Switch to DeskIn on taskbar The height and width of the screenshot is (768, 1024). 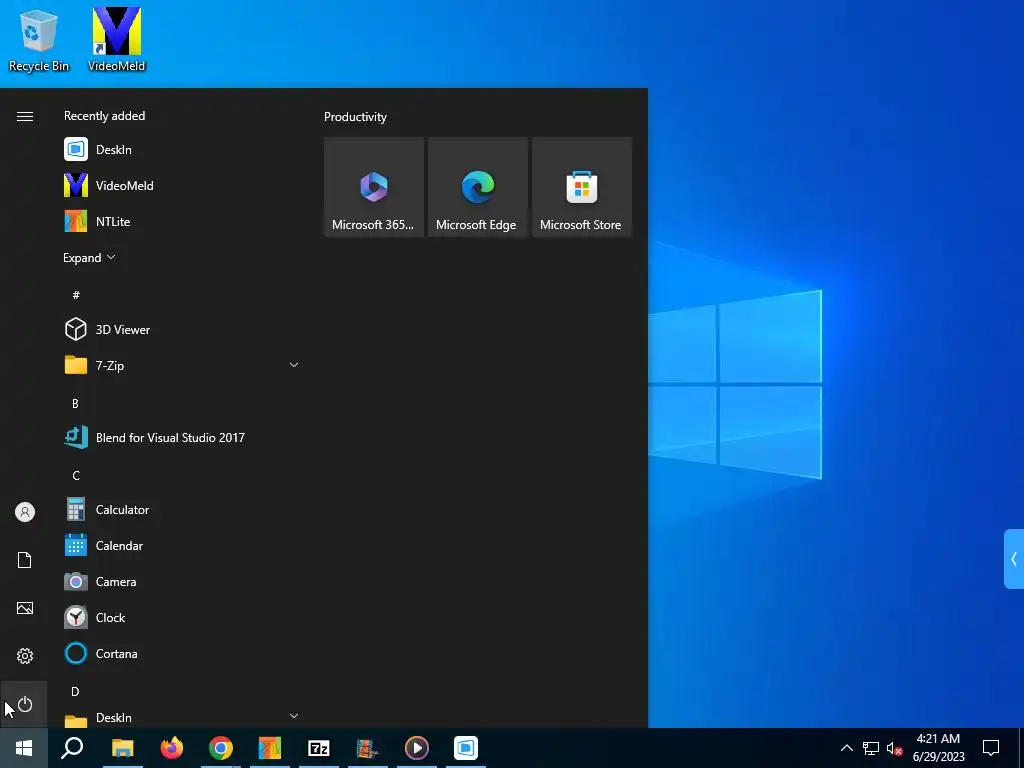click(x=466, y=748)
